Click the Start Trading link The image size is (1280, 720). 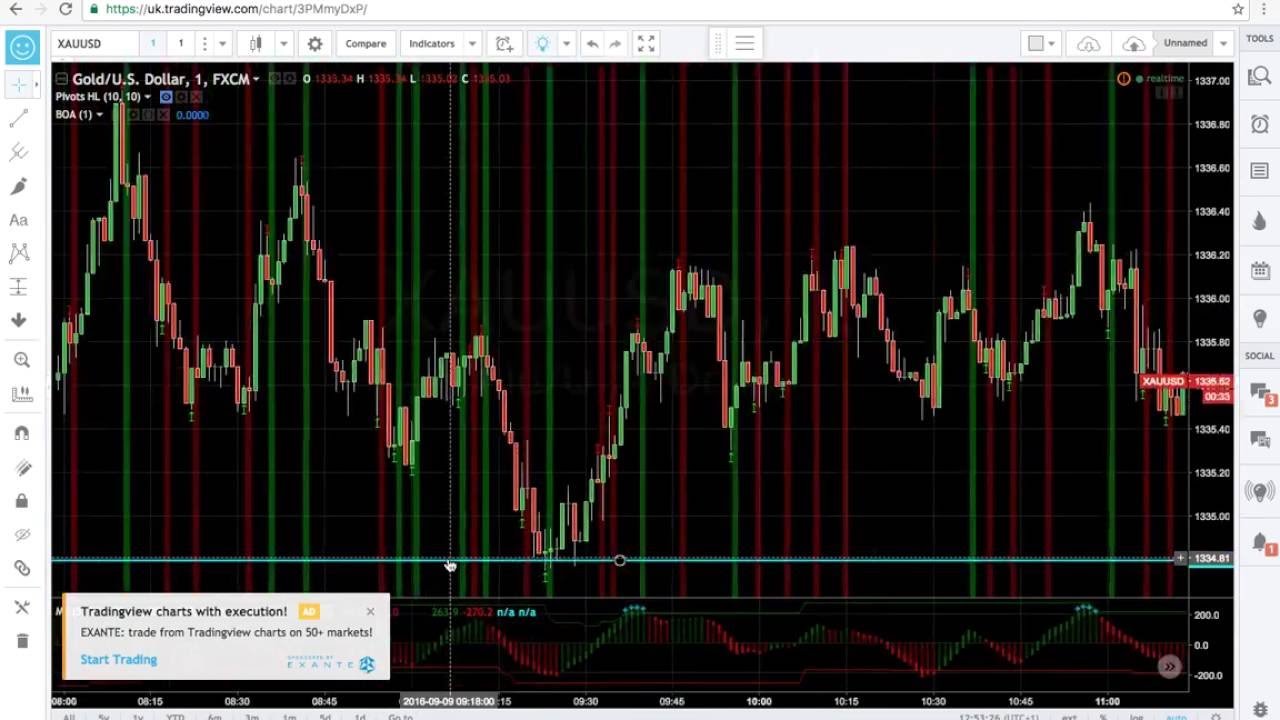(x=119, y=659)
